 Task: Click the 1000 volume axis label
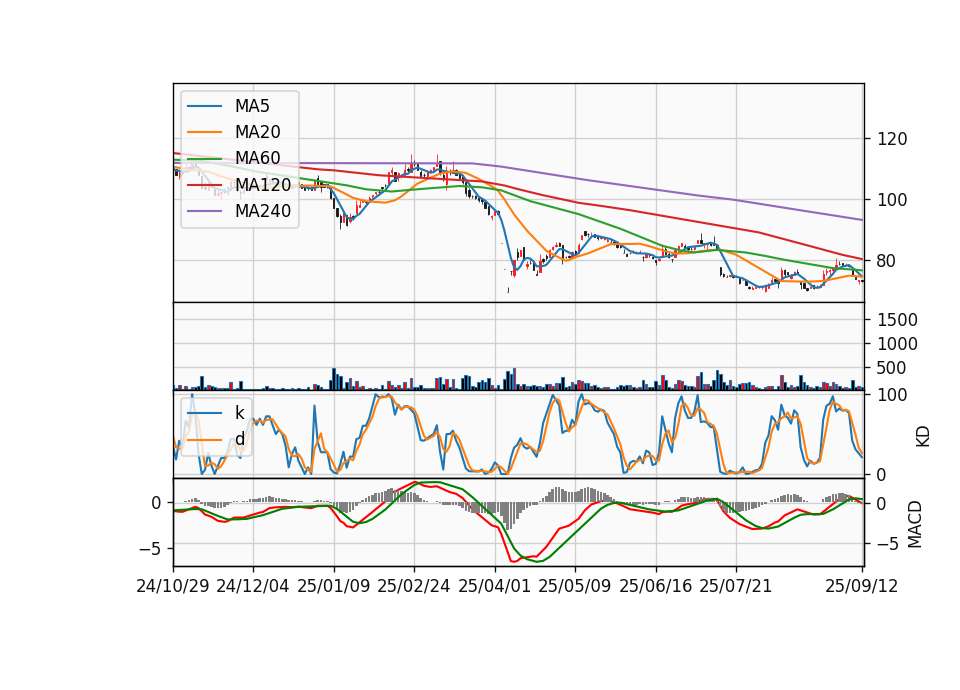click(x=898, y=344)
